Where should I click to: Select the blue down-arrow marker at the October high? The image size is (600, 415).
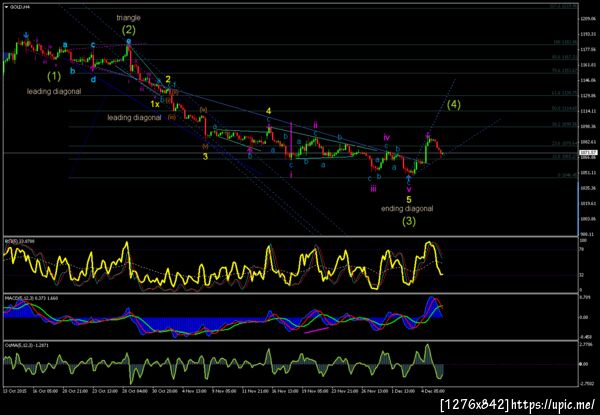[x=26, y=35]
